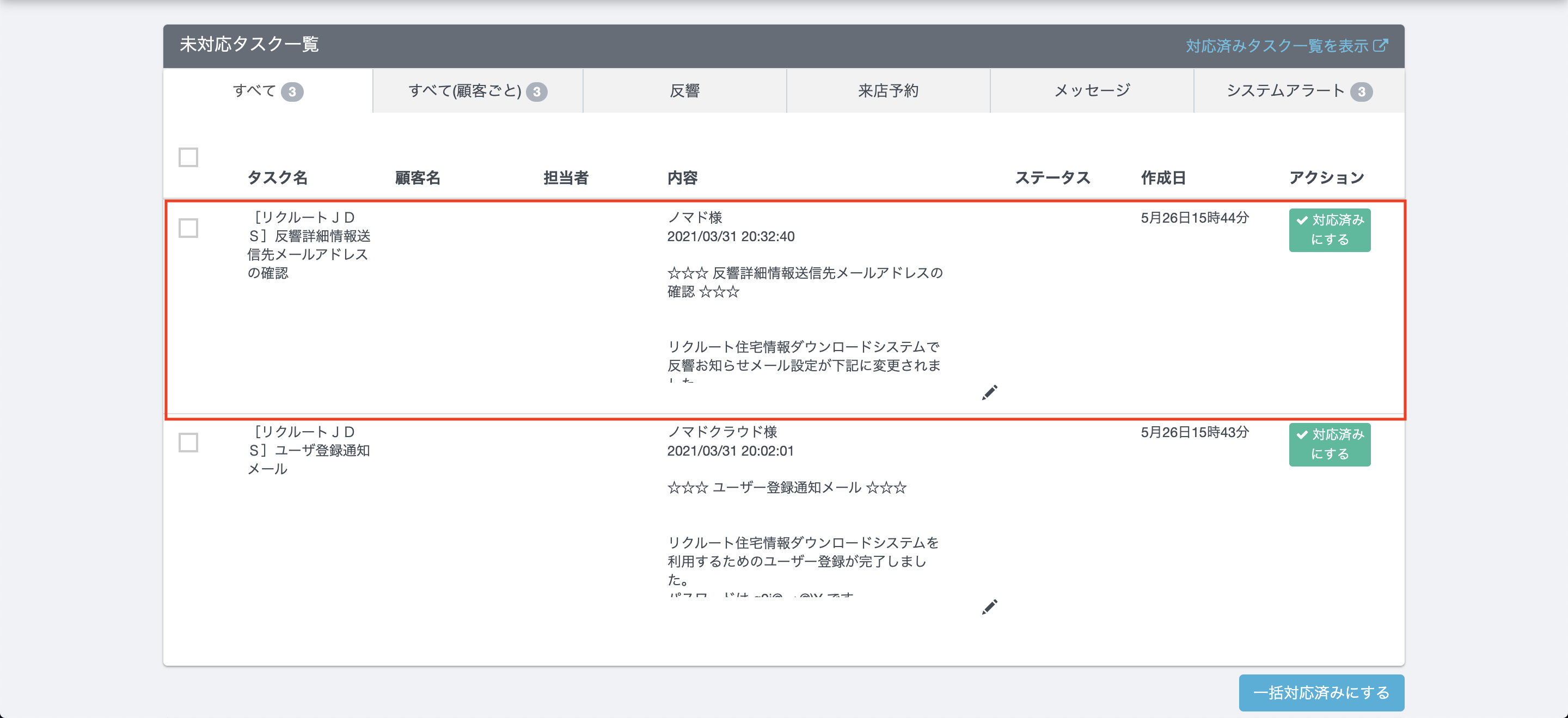Click the timestamp 2021/03/31 20:02:01
The width and height of the screenshot is (1568, 718).
coord(731,451)
